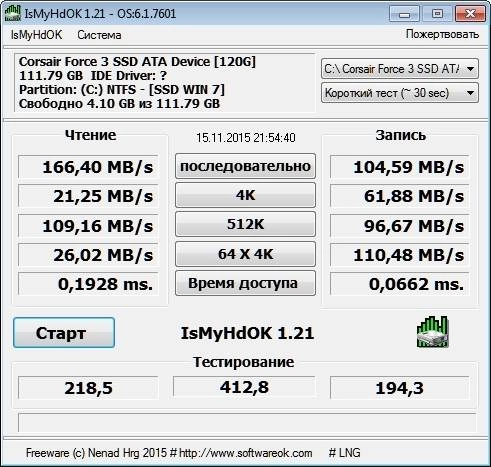
Task: Click the 26,02 MB/s read value
Action: tap(88, 255)
